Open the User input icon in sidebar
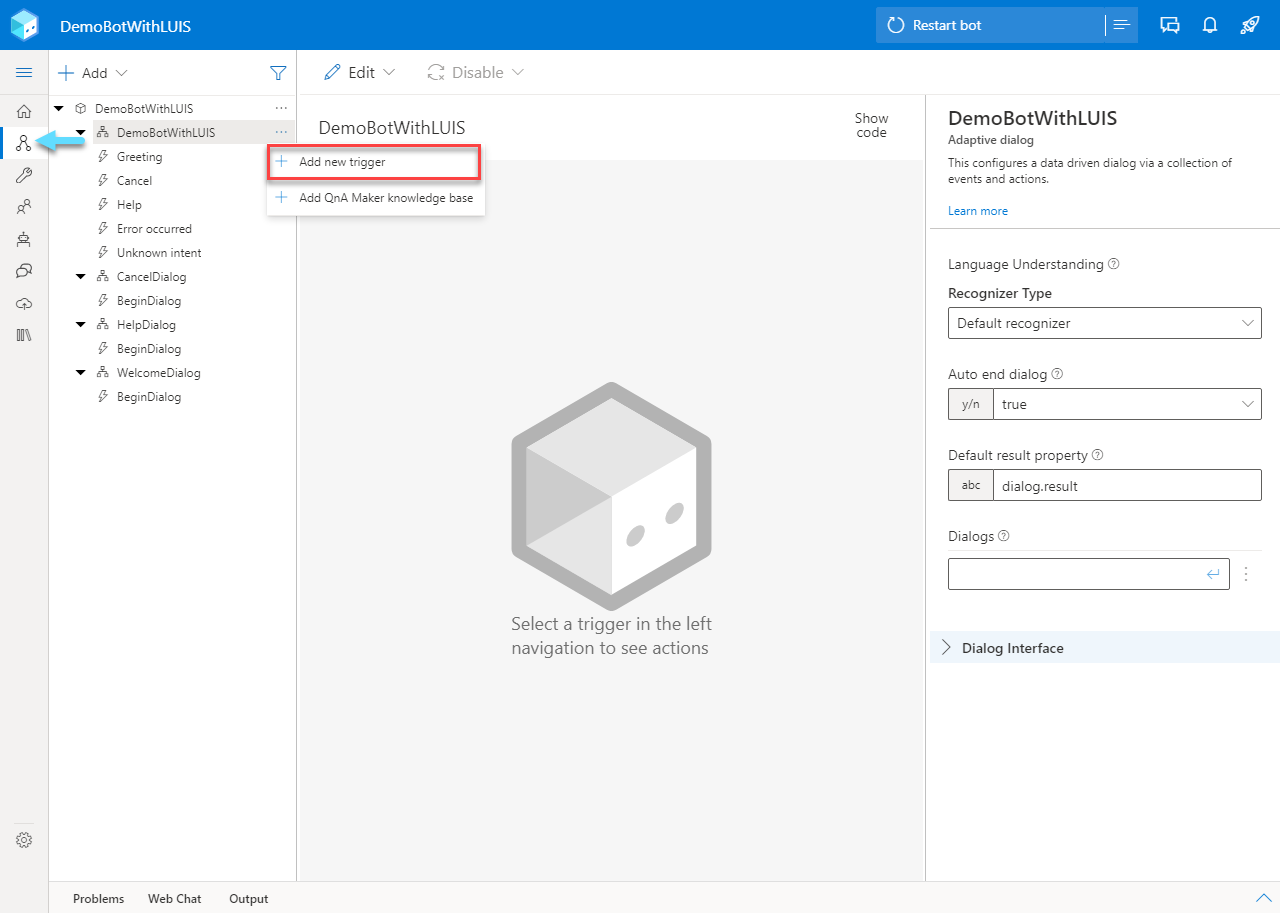1280x913 pixels. 24,207
